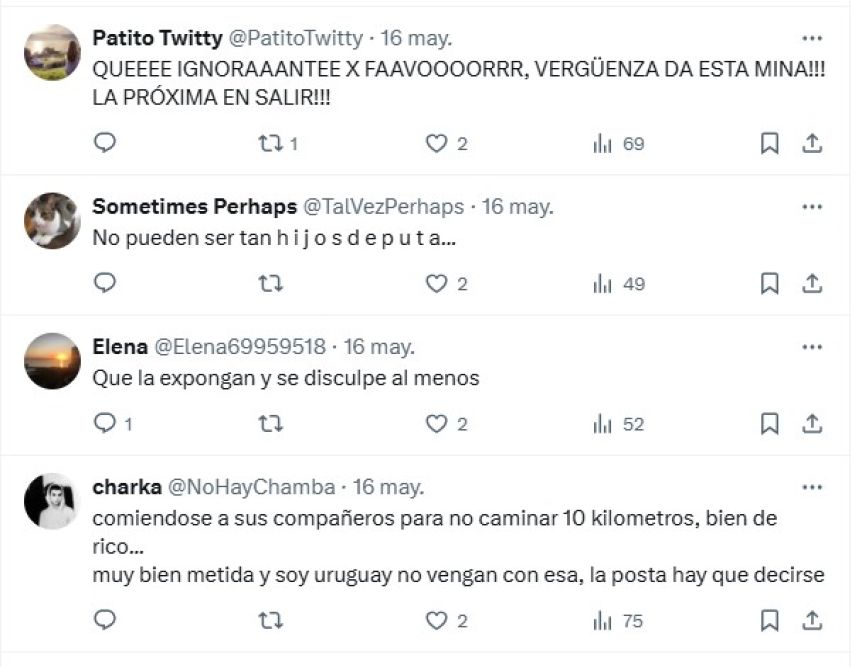Share the Sometimes Perhaps tweet
The height and width of the screenshot is (667, 862).
pos(812,284)
